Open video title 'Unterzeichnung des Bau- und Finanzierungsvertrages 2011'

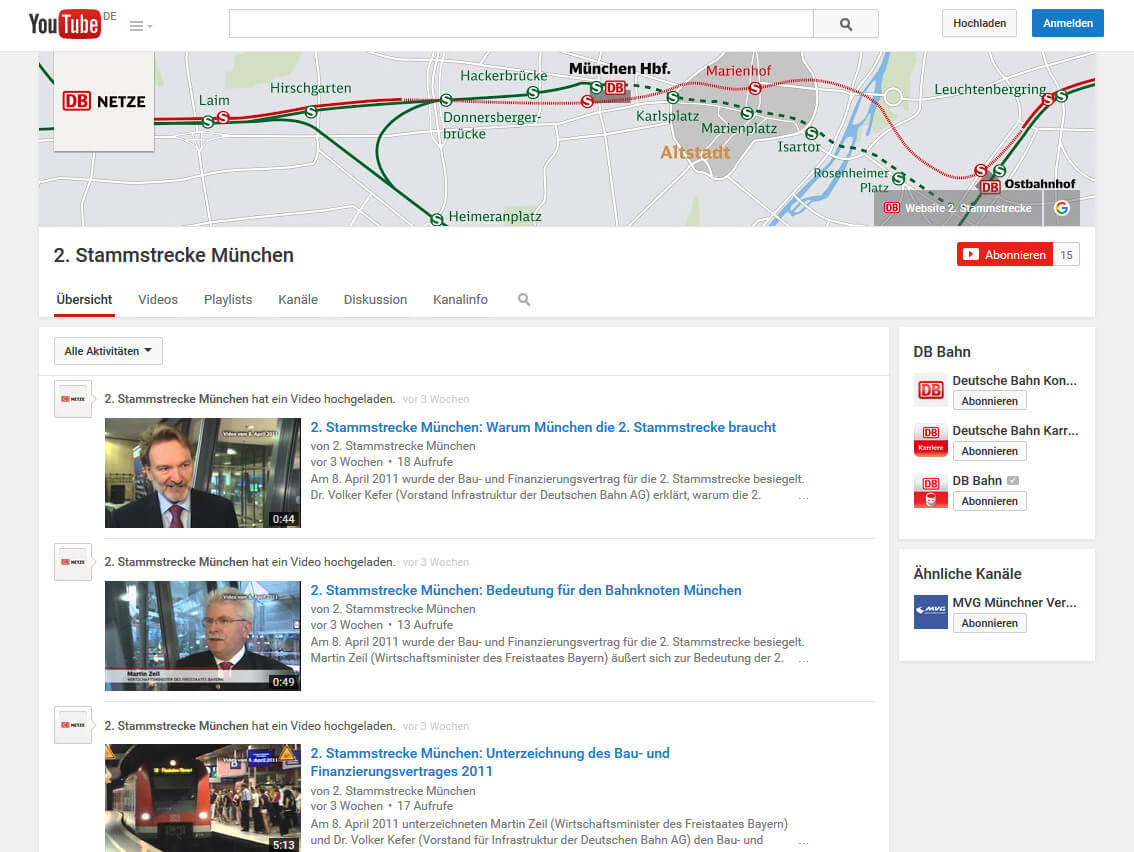(490, 762)
